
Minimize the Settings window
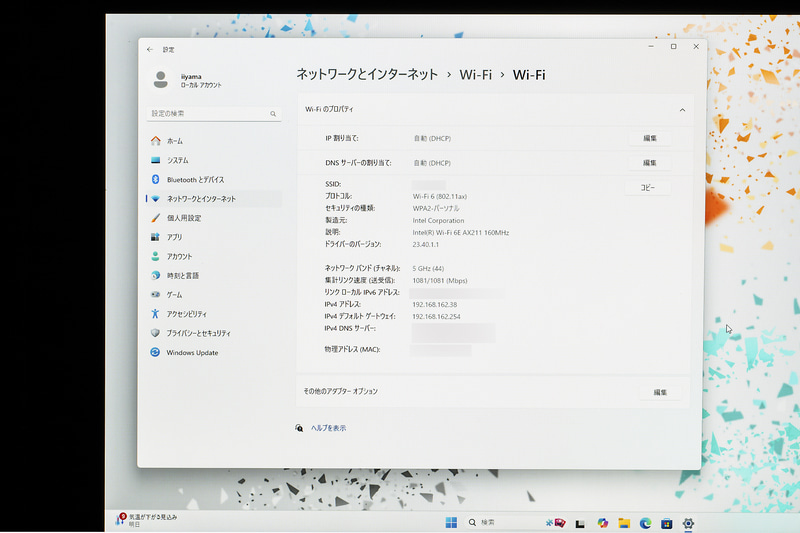(x=651, y=46)
